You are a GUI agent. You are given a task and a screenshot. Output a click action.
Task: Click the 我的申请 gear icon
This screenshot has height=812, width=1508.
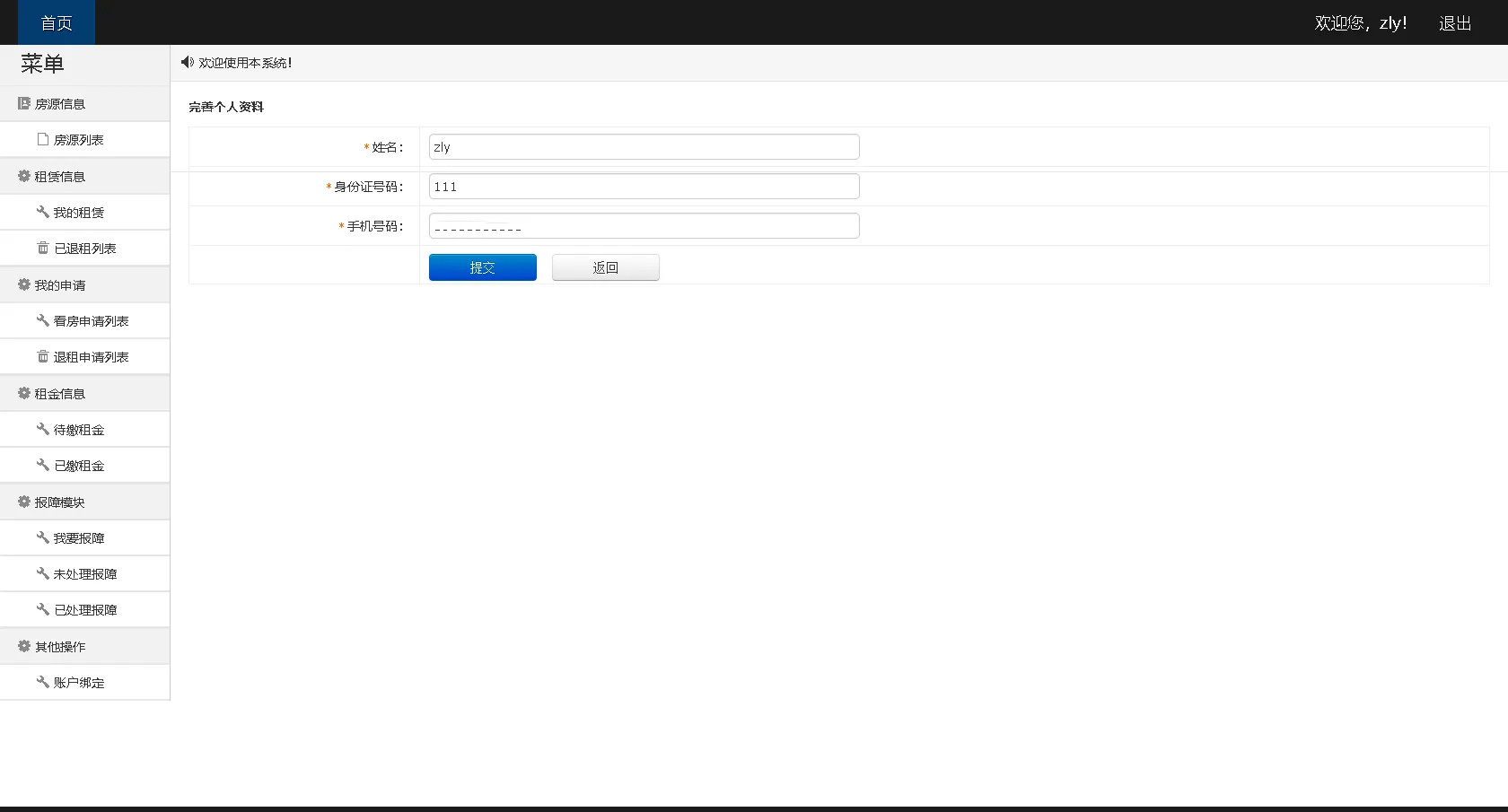coord(24,284)
